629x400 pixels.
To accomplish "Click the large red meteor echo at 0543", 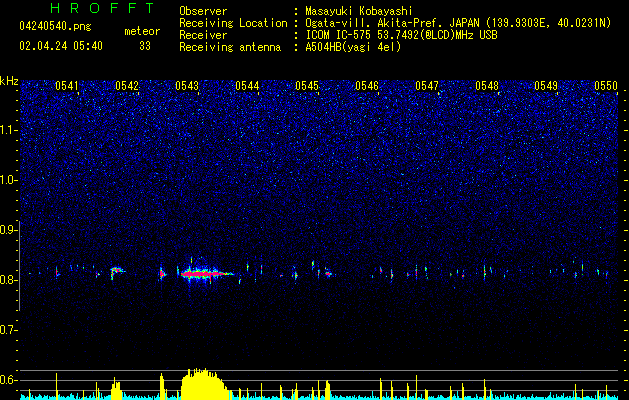I will 205,274.
